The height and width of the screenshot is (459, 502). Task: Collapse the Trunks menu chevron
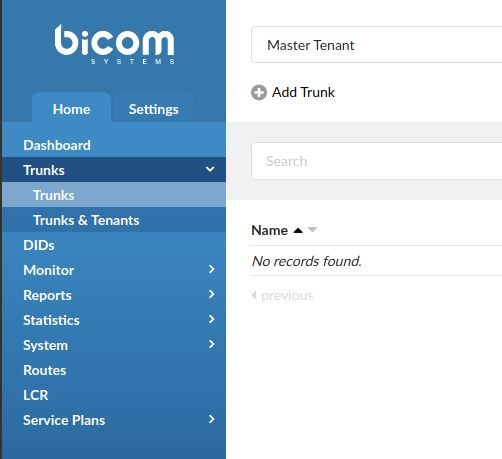click(210, 169)
